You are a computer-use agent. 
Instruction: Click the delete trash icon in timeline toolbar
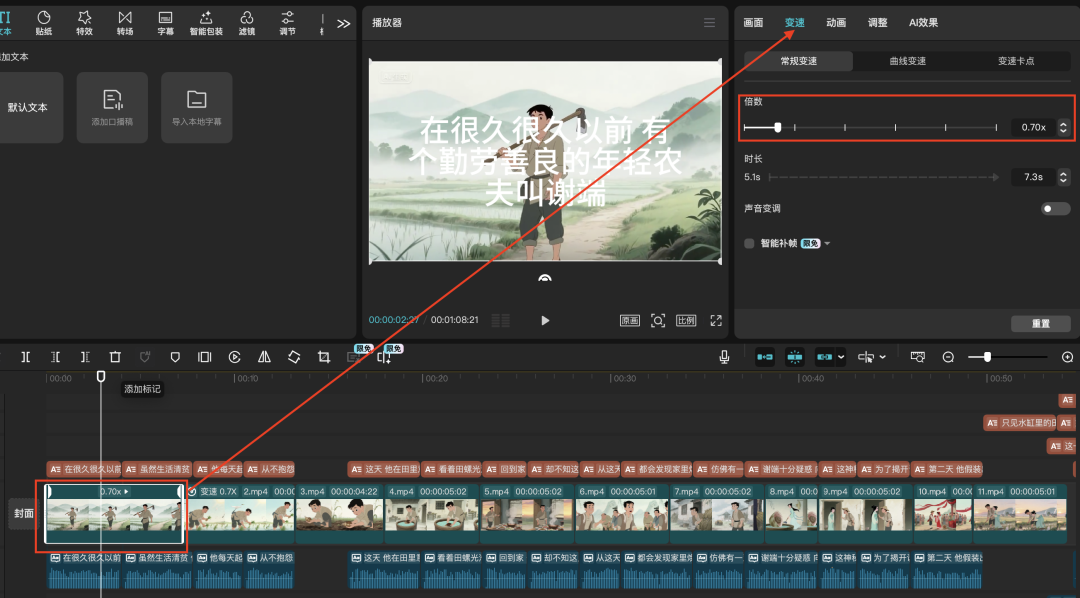point(115,357)
